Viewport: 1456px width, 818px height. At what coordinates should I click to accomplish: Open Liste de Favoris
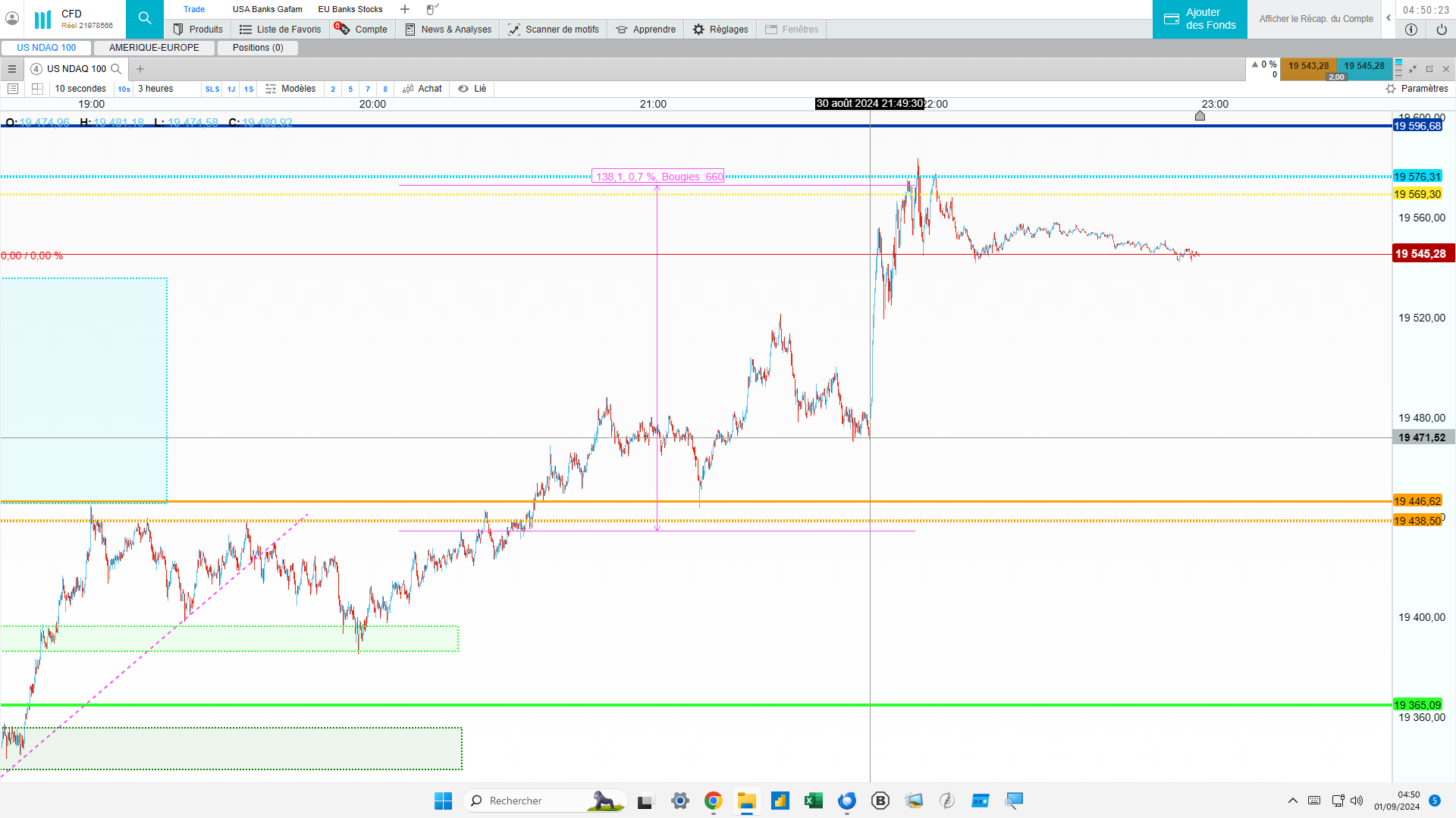click(x=281, y=30)
